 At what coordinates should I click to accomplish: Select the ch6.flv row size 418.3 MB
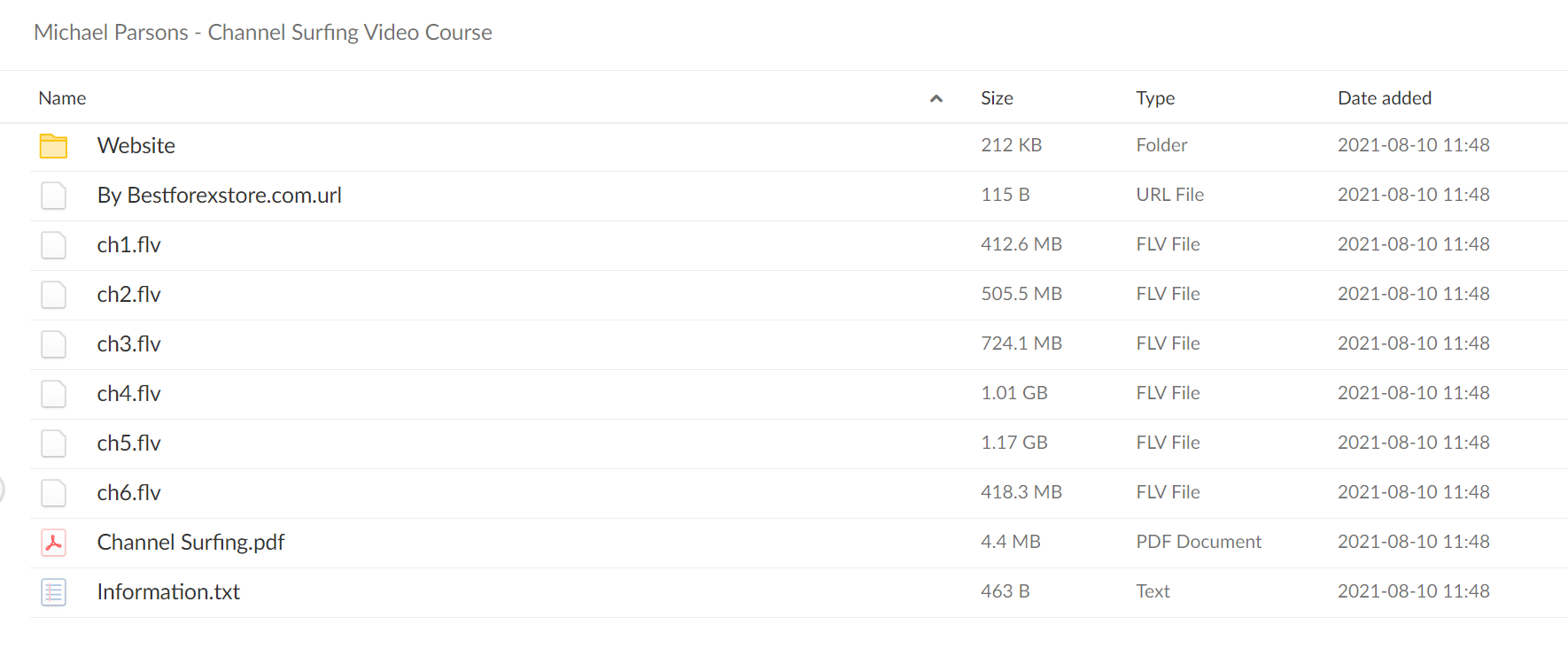tap(1021, 492)
